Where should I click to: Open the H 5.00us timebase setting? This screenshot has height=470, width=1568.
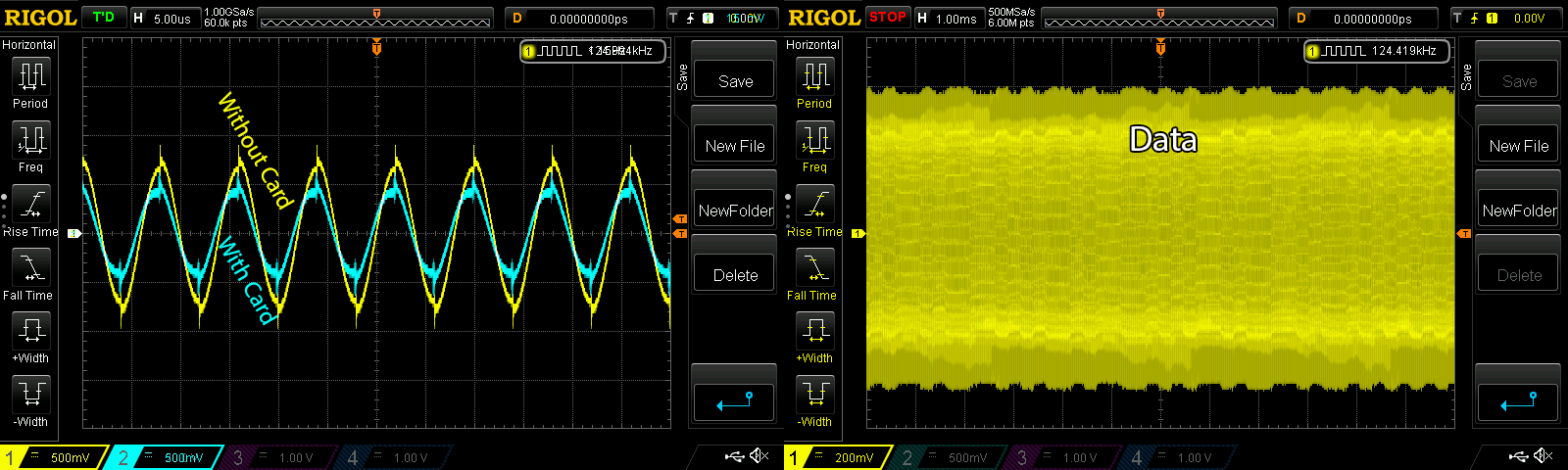pos(164,19)
